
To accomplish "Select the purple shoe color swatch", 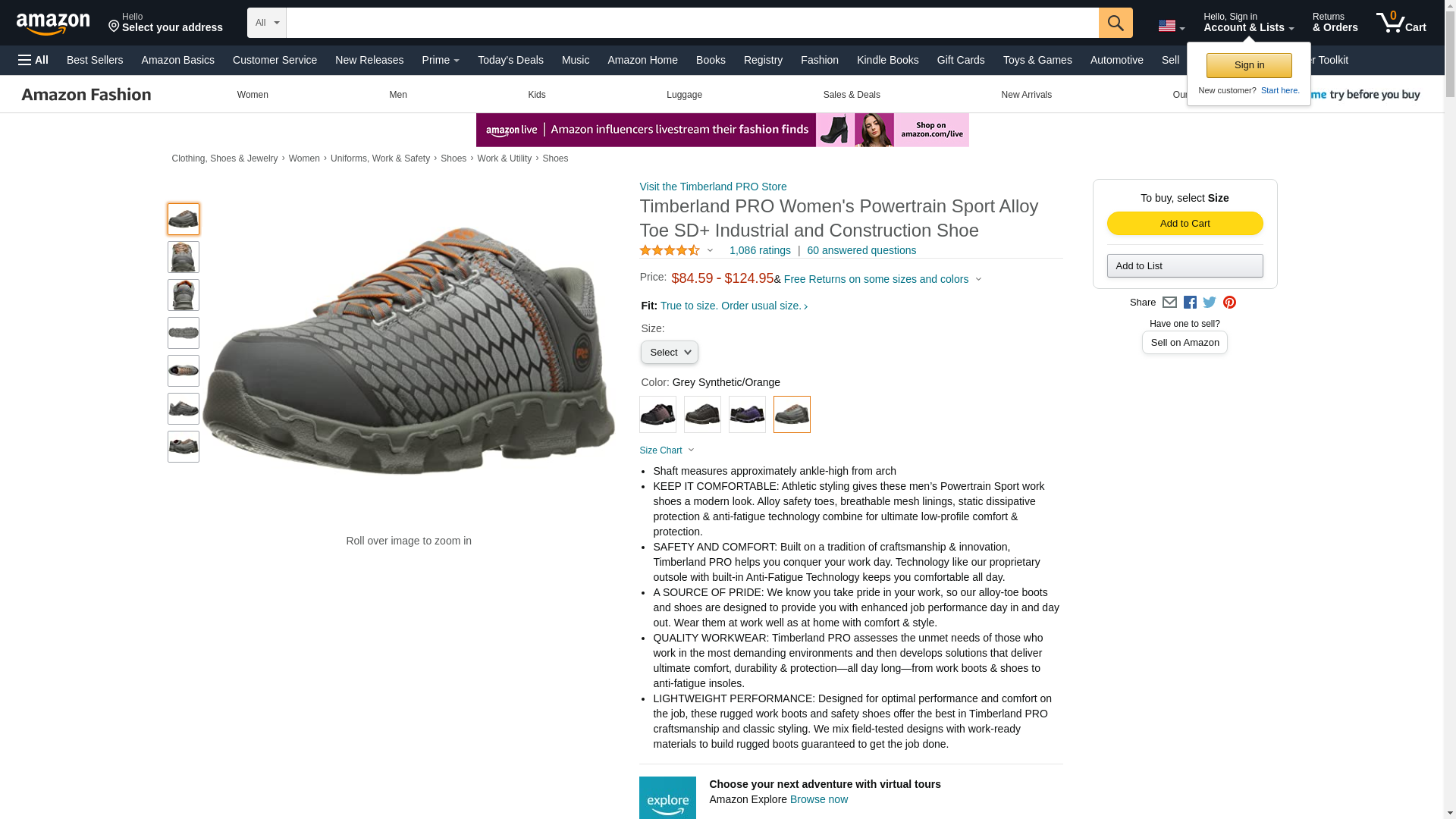I will tap(747, 415).
